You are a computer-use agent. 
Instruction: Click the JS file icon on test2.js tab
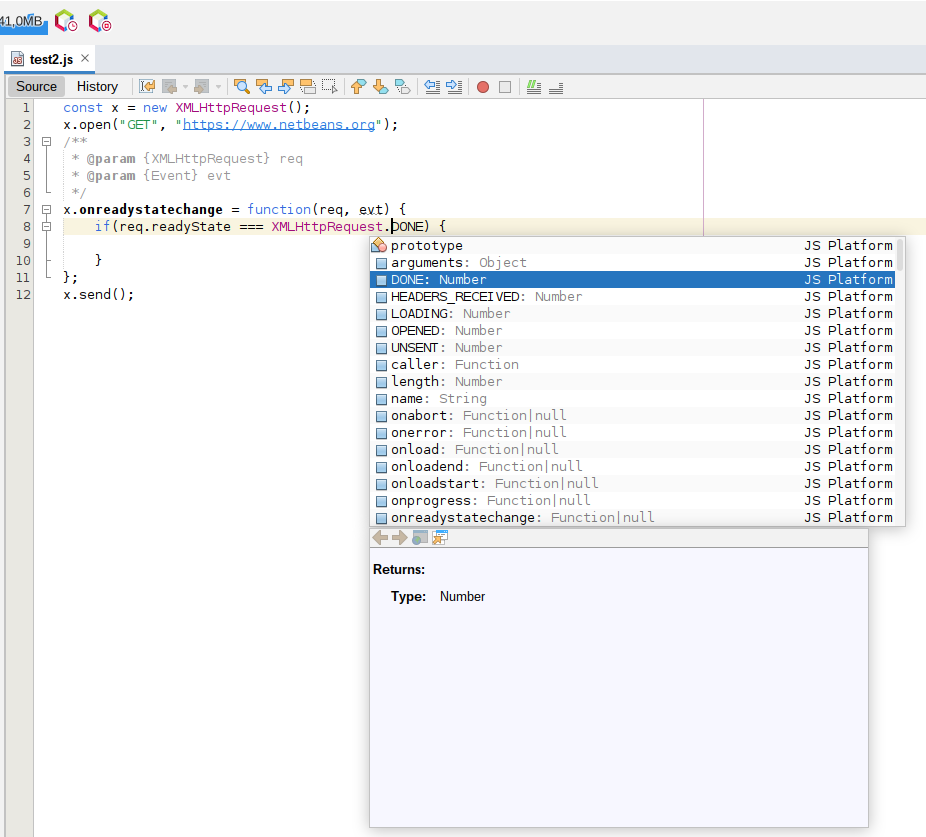(18, 59)
